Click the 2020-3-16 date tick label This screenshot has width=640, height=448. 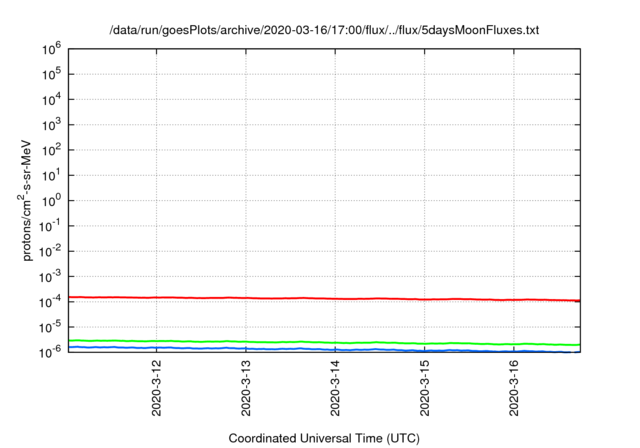514,388
